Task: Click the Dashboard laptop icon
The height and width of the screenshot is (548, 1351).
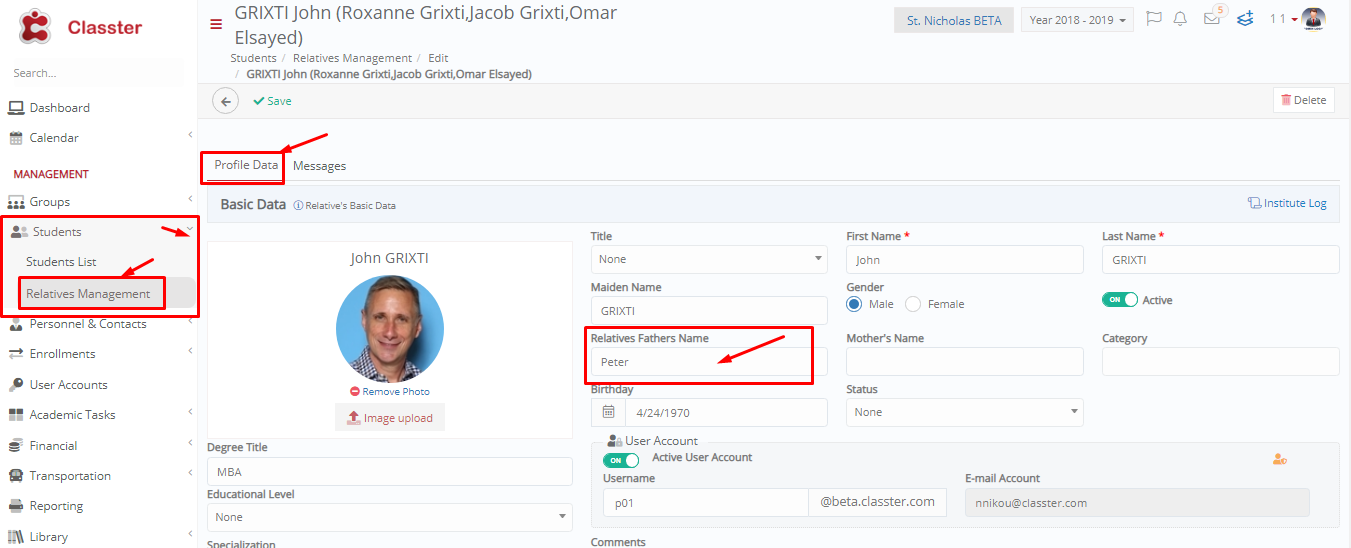Action: pyautogui.click(x=16, y=108)
